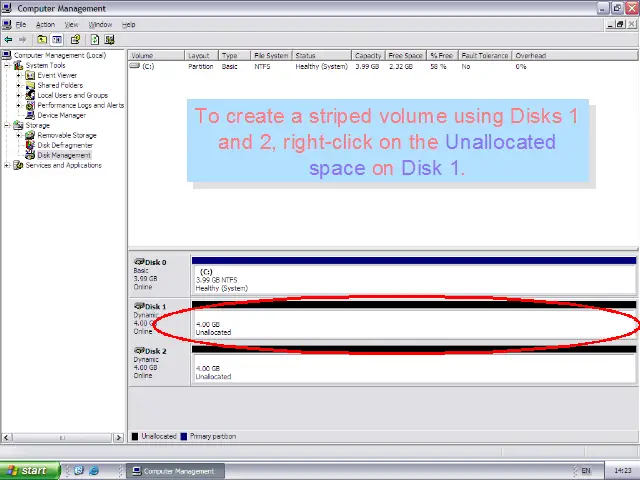Screen dimensions: 640x480
Task: Click the Disk 2 drive icon
Action: 139,351
